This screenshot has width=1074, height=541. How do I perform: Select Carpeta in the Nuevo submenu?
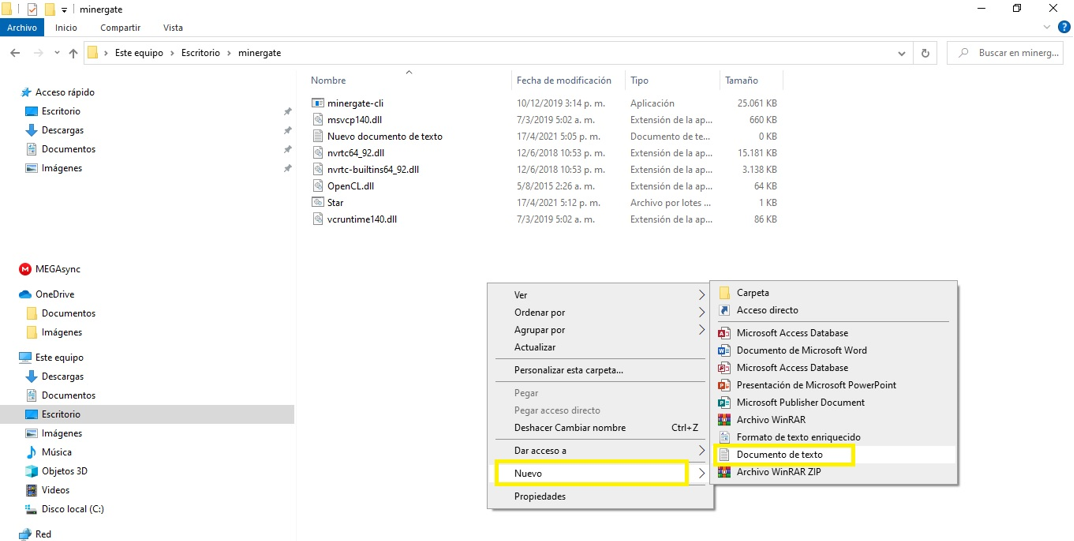752,293
